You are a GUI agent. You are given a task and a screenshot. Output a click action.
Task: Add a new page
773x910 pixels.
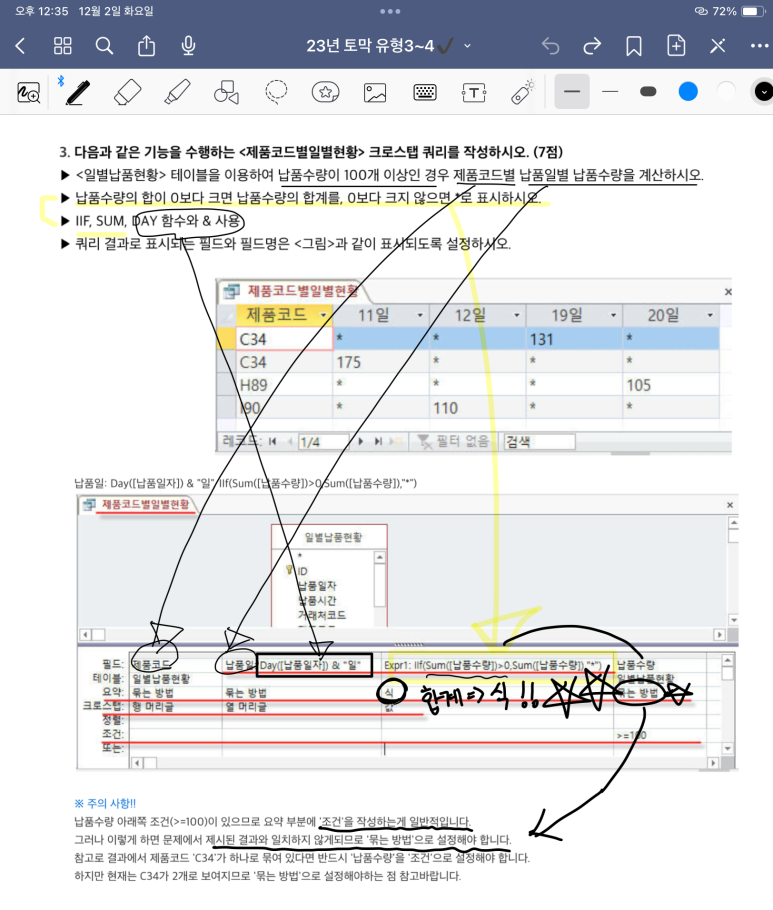676,45
